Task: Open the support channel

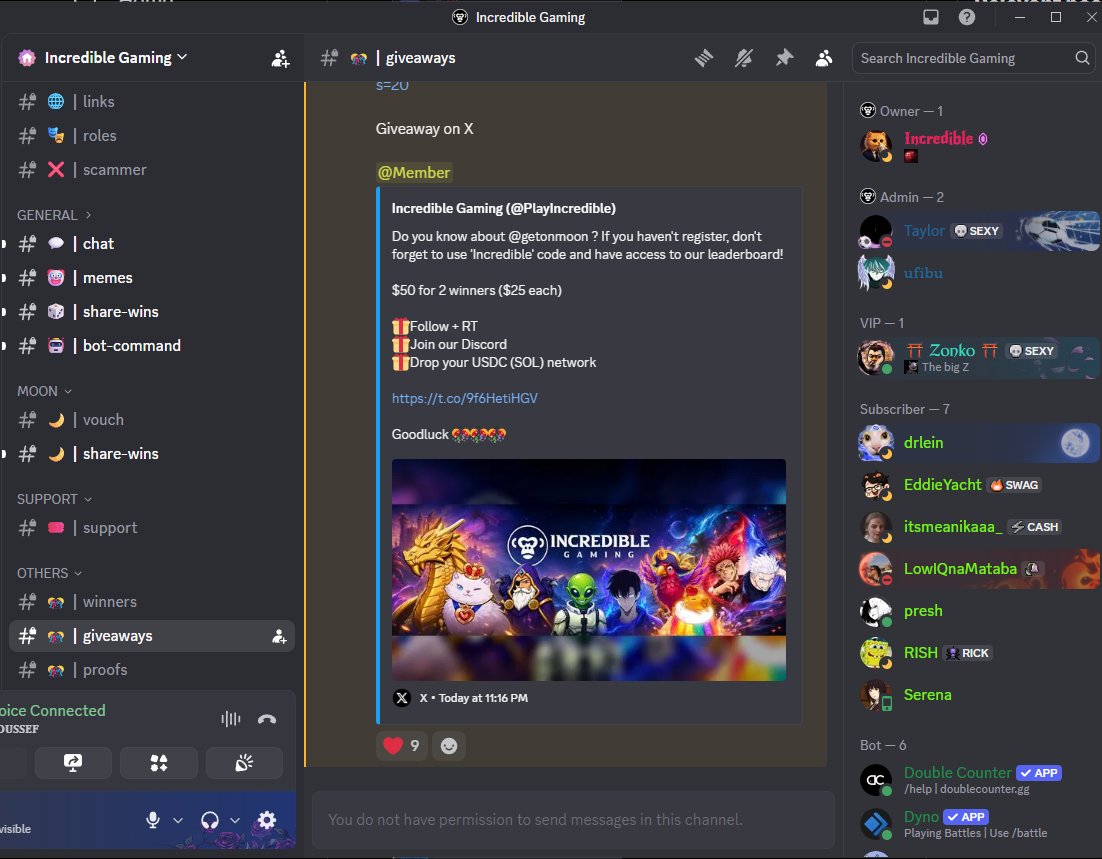Action: [152, 528]
